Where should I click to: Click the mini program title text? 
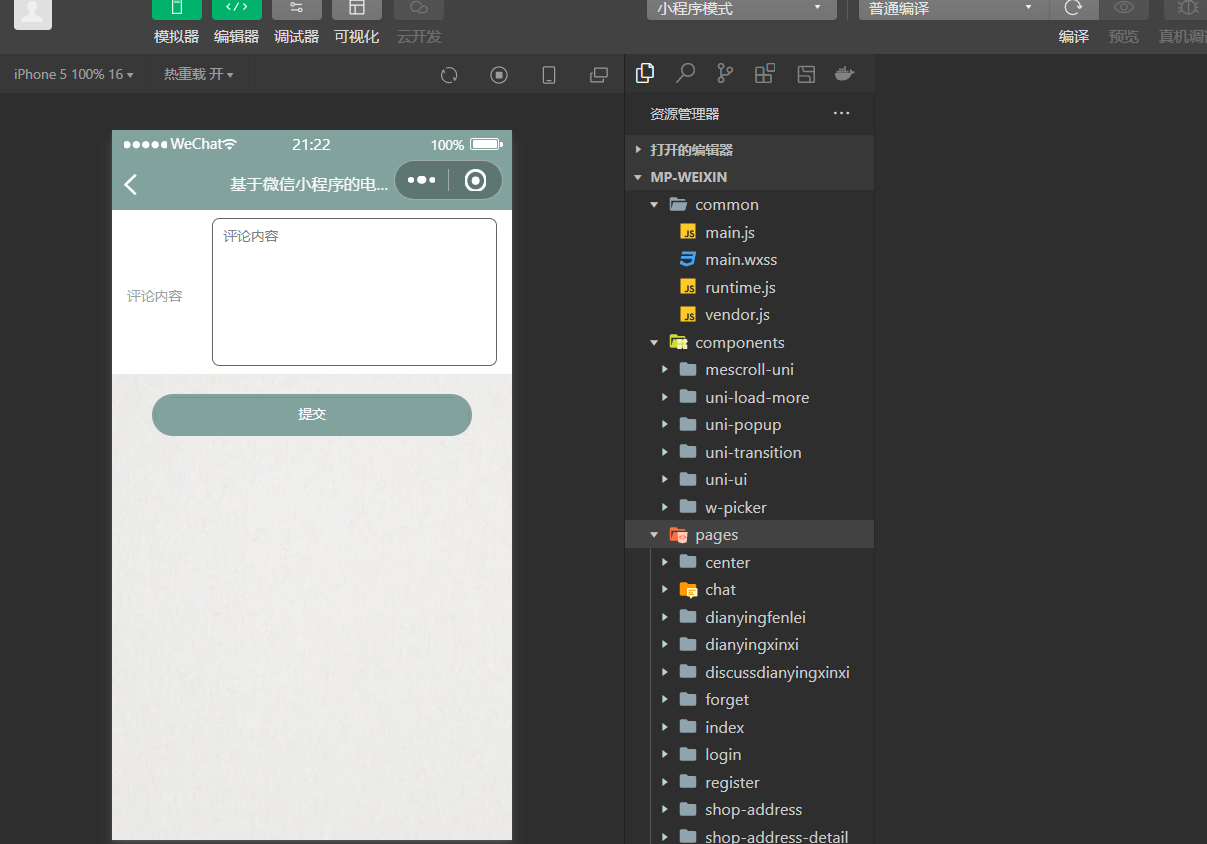309,184
